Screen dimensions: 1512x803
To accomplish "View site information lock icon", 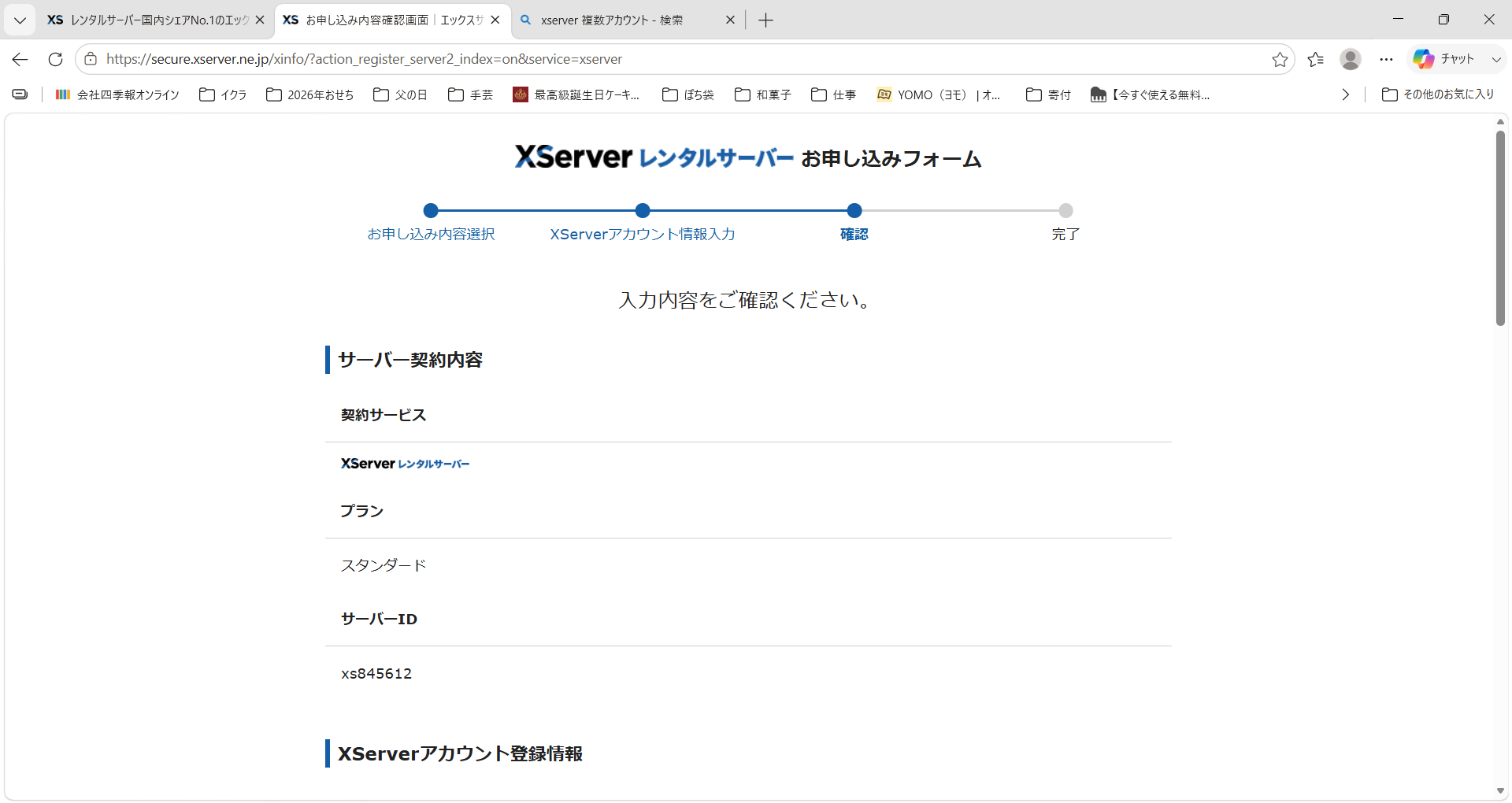I will (x=91, y=59).
